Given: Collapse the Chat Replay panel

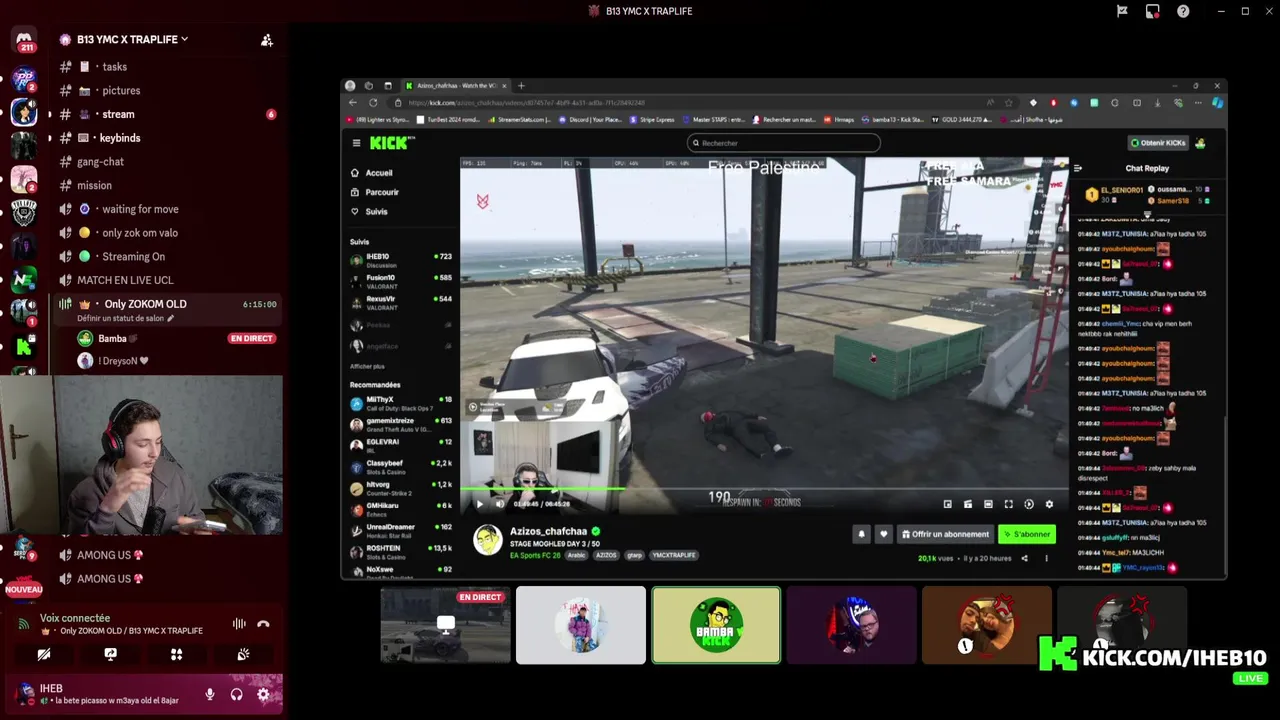Looking at the screenshot, I should point(1077,168).
